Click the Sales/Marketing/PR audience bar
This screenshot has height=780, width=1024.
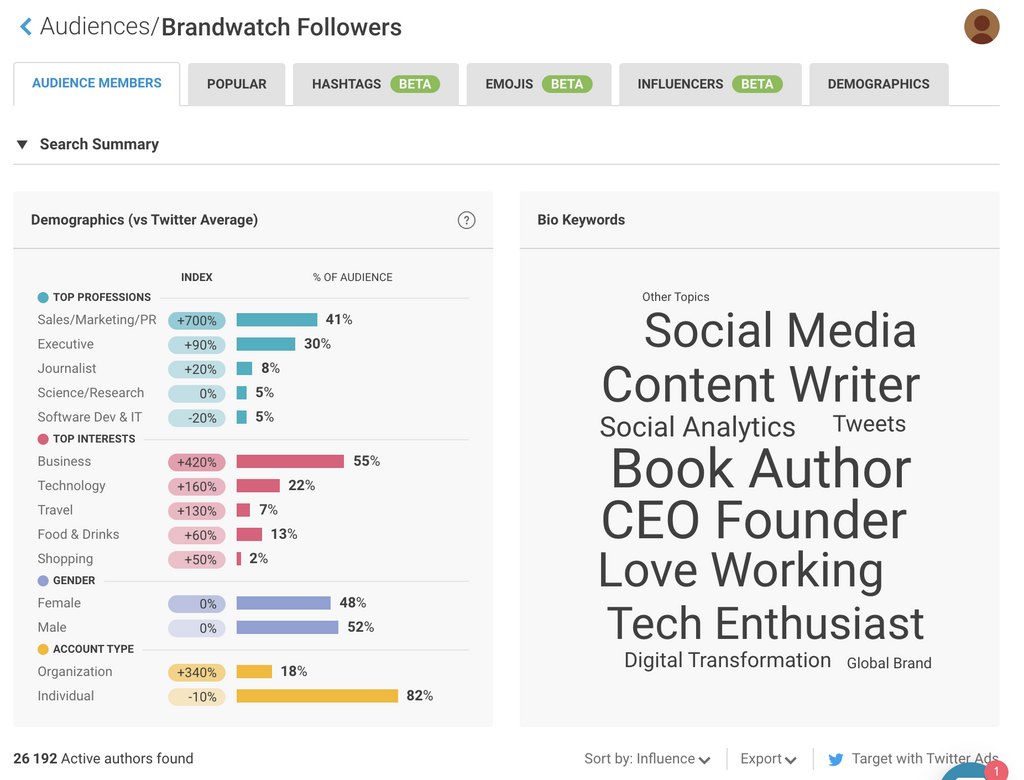(277, 320)
